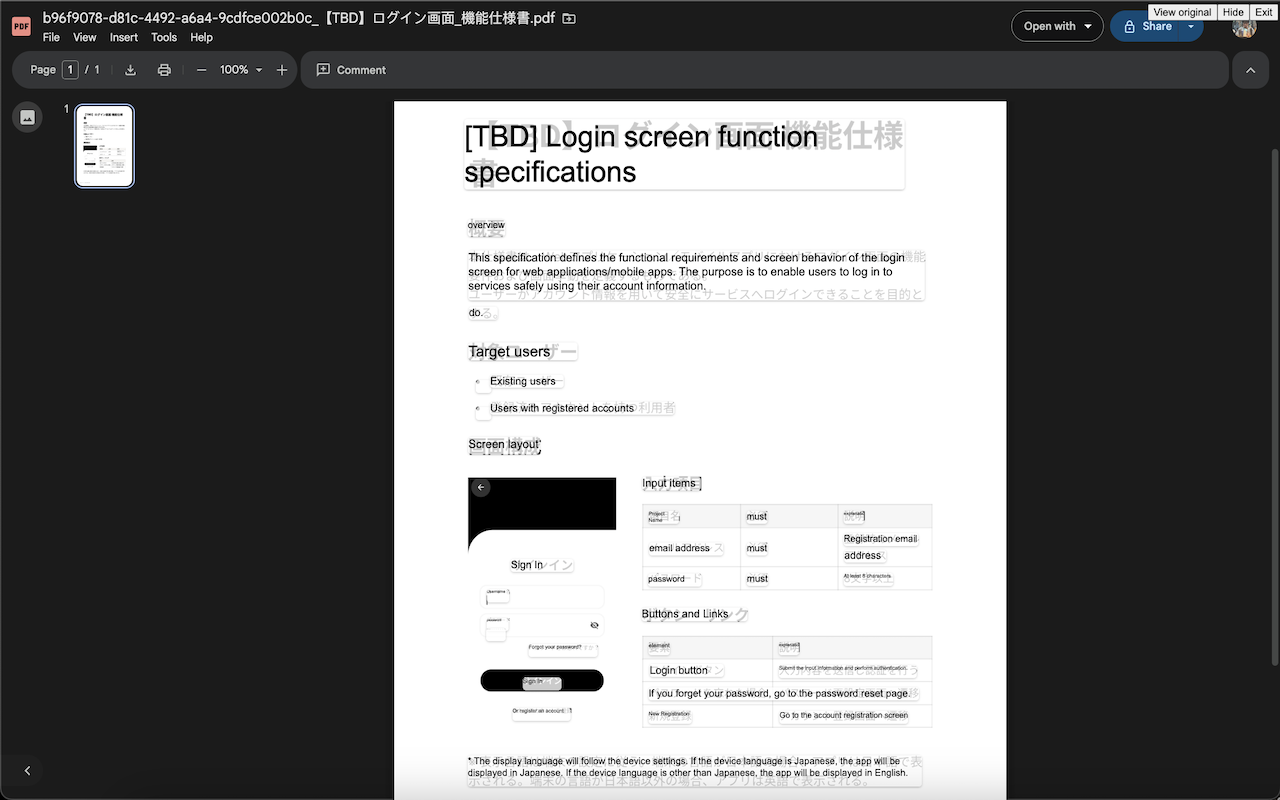Click the "overview" heading
The image size is (1280, 800).
pyautogui.click(x=486, y=225)
